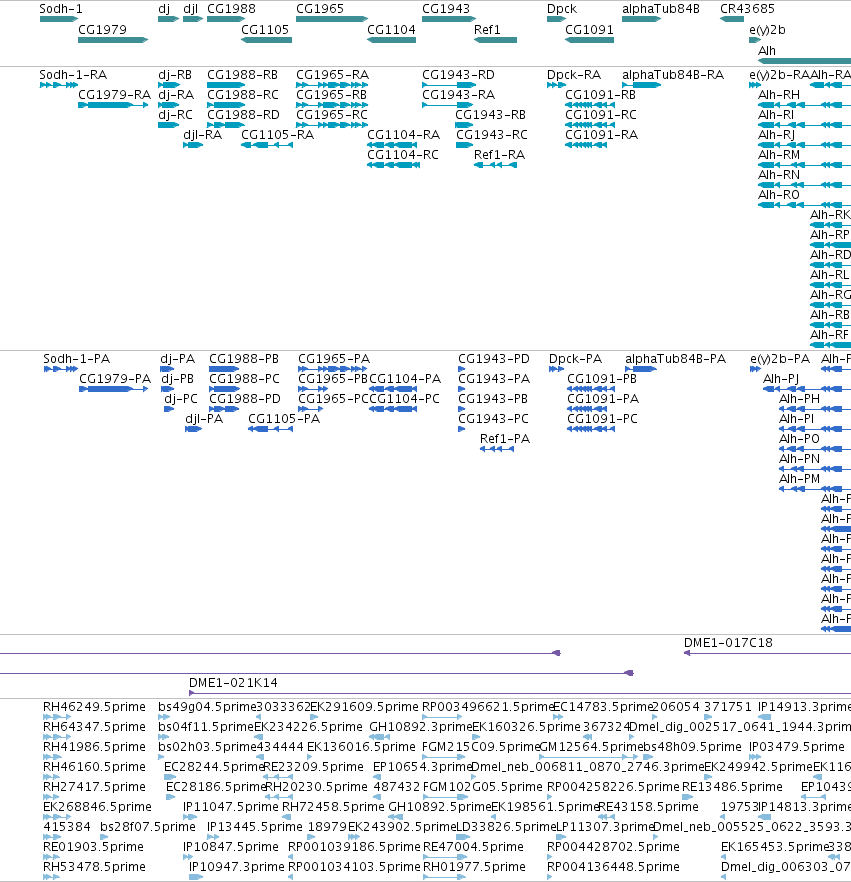Click the CG1105 gene label
Image resolution: width=851 pixels, height=882 pixels.
pos(265,30)
